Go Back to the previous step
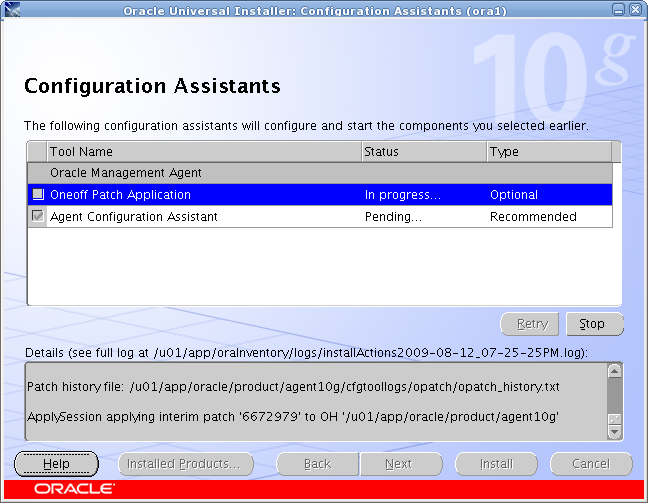This screenshot has height=503, width=648. tap(317, 464)
